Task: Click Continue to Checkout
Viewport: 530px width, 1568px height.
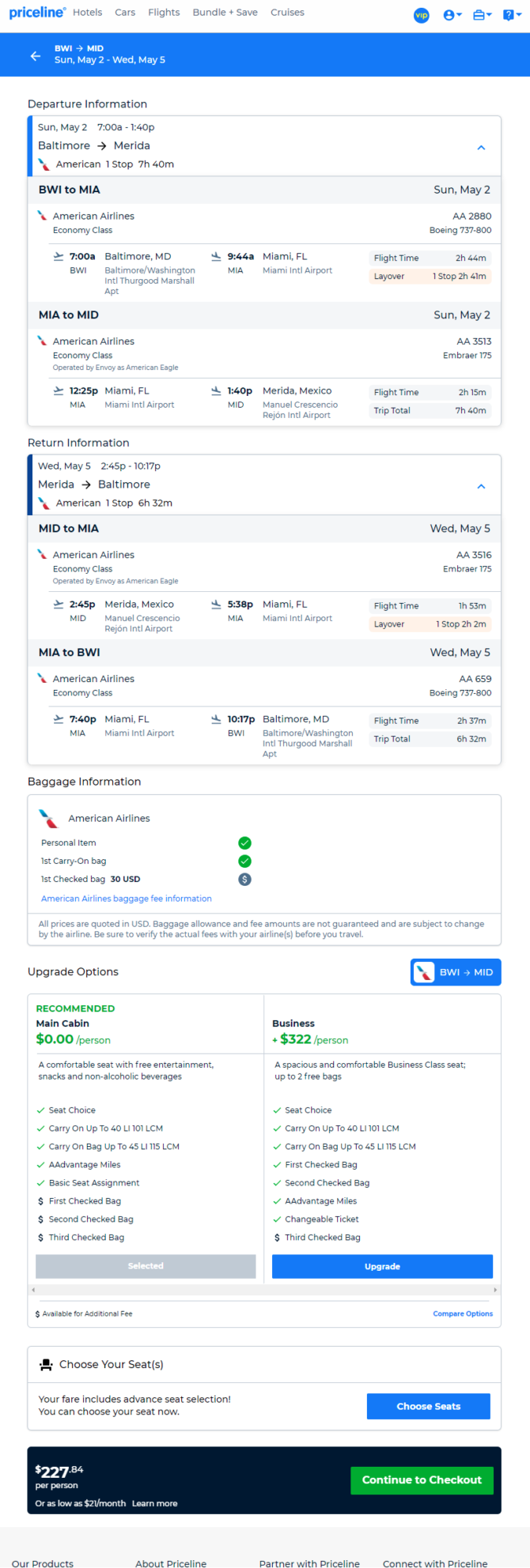Action: 422,1479
